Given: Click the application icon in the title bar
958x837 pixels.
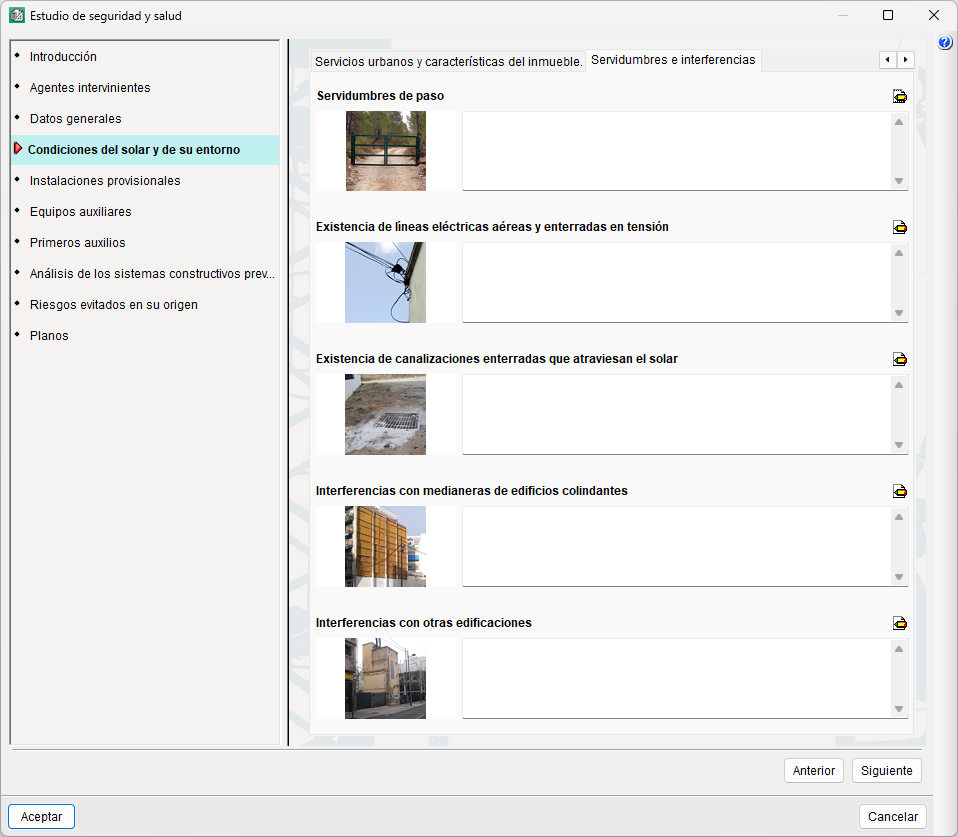Looking at the screenshot, I should click(16, 15).
